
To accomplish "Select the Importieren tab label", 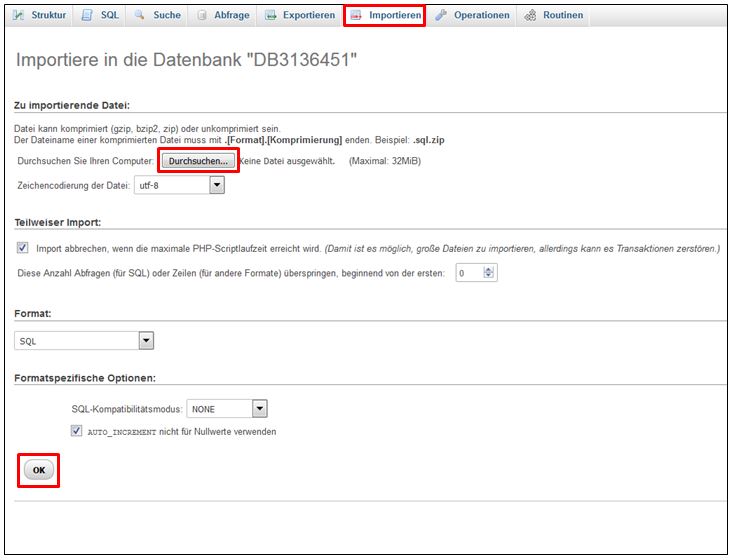I will coord(395,15).
